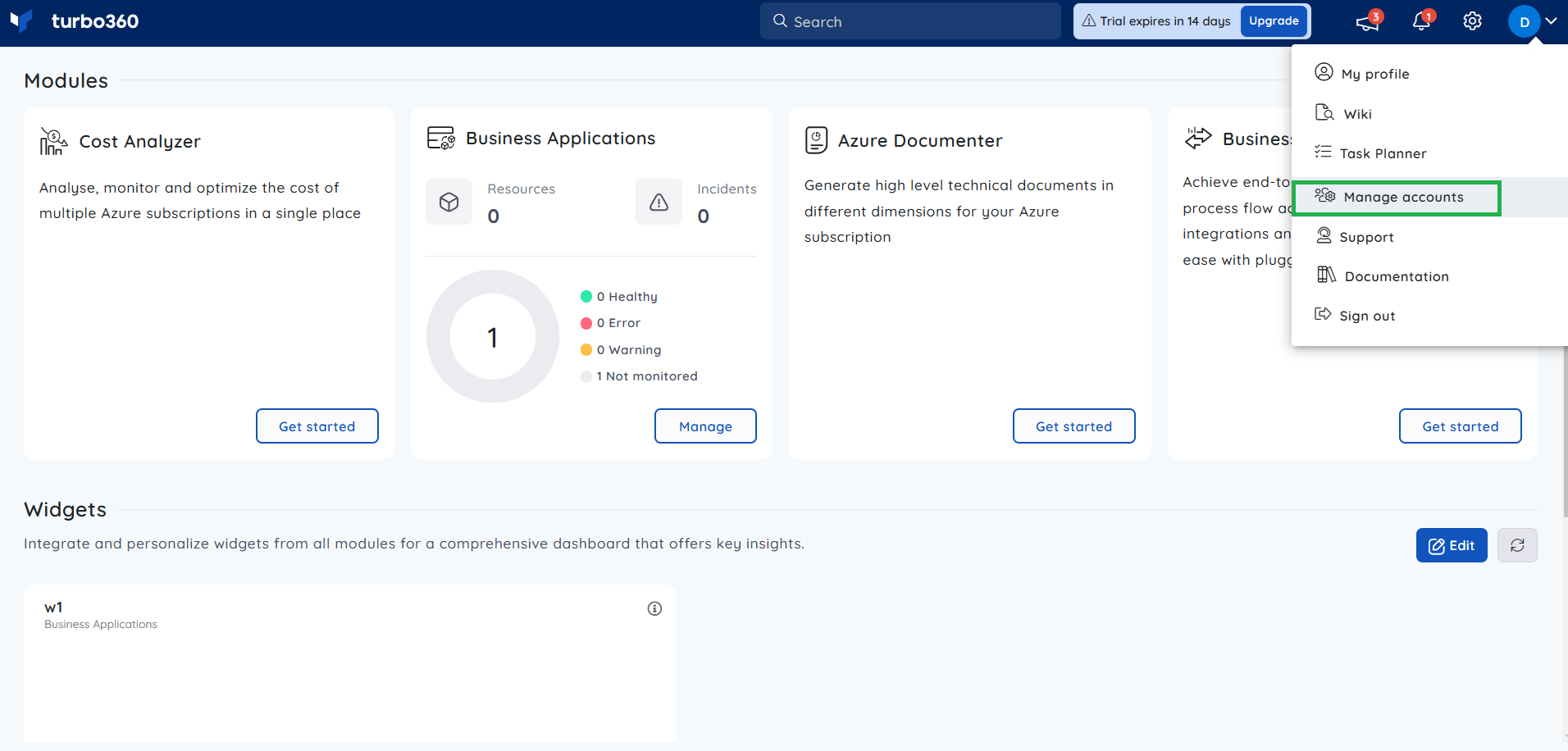Open Documentation menu item

point(1429,276)
